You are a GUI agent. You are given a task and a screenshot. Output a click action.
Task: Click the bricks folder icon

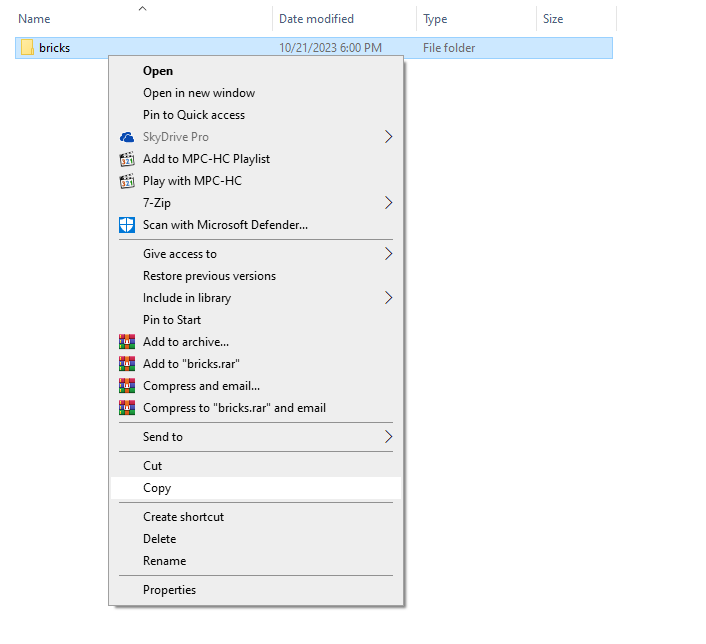[27, 48]
